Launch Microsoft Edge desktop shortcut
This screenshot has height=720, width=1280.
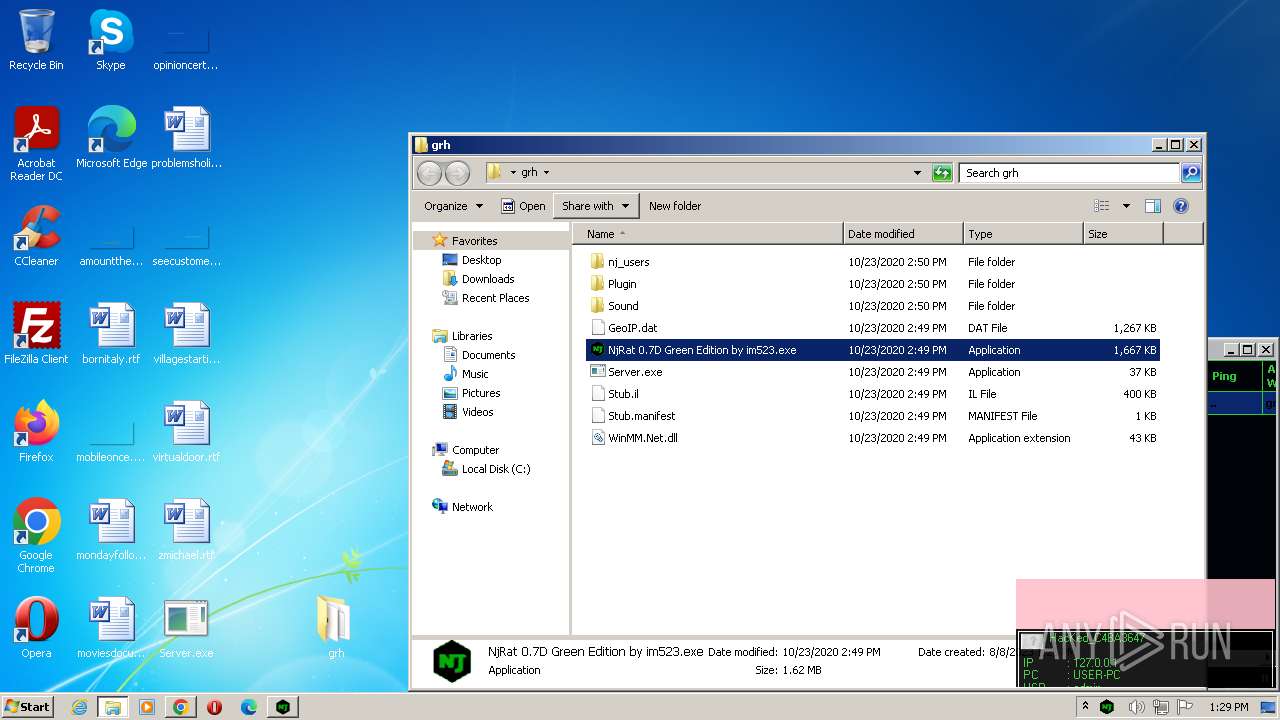111,138
